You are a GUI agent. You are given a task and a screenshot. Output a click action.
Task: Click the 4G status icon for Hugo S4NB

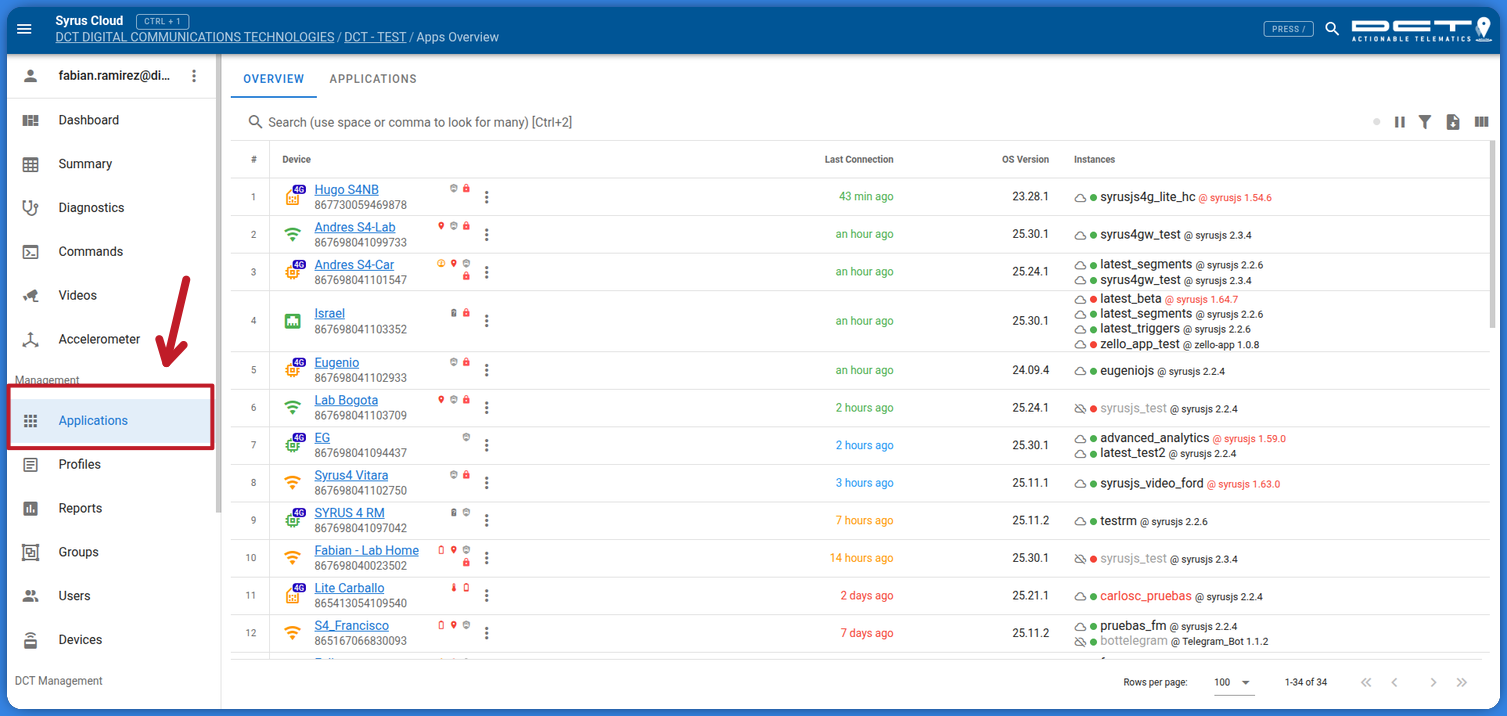[x=294, y=196]
